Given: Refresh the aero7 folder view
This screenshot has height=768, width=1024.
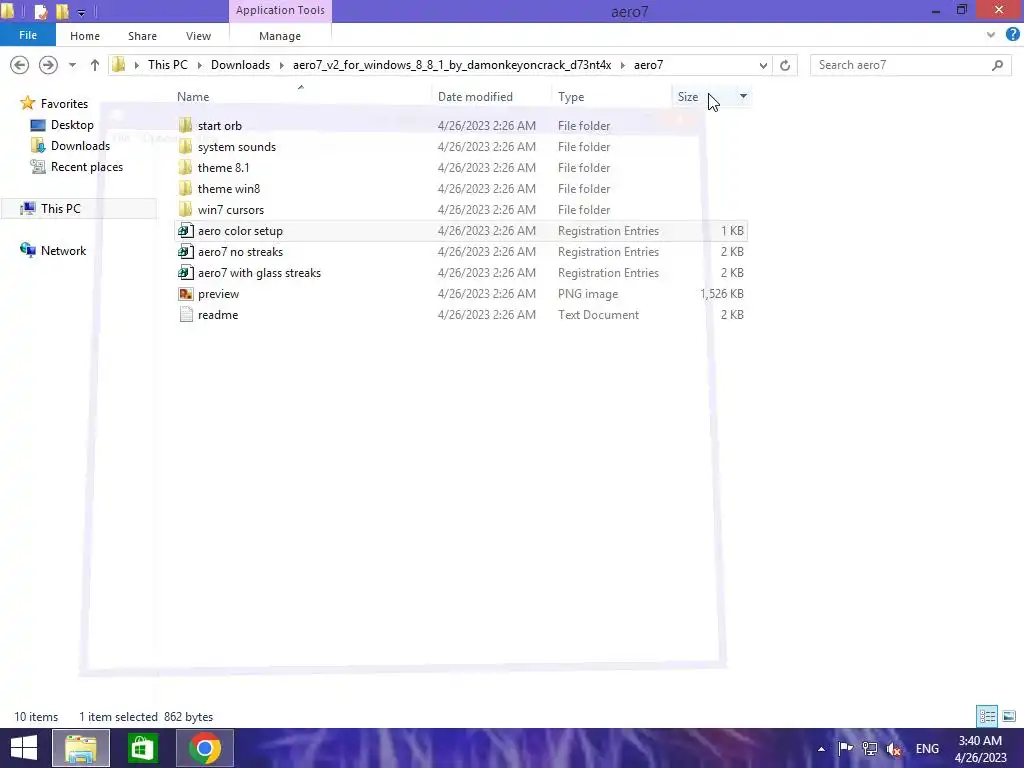Looking at the screenshot, I should click(785, 65).
